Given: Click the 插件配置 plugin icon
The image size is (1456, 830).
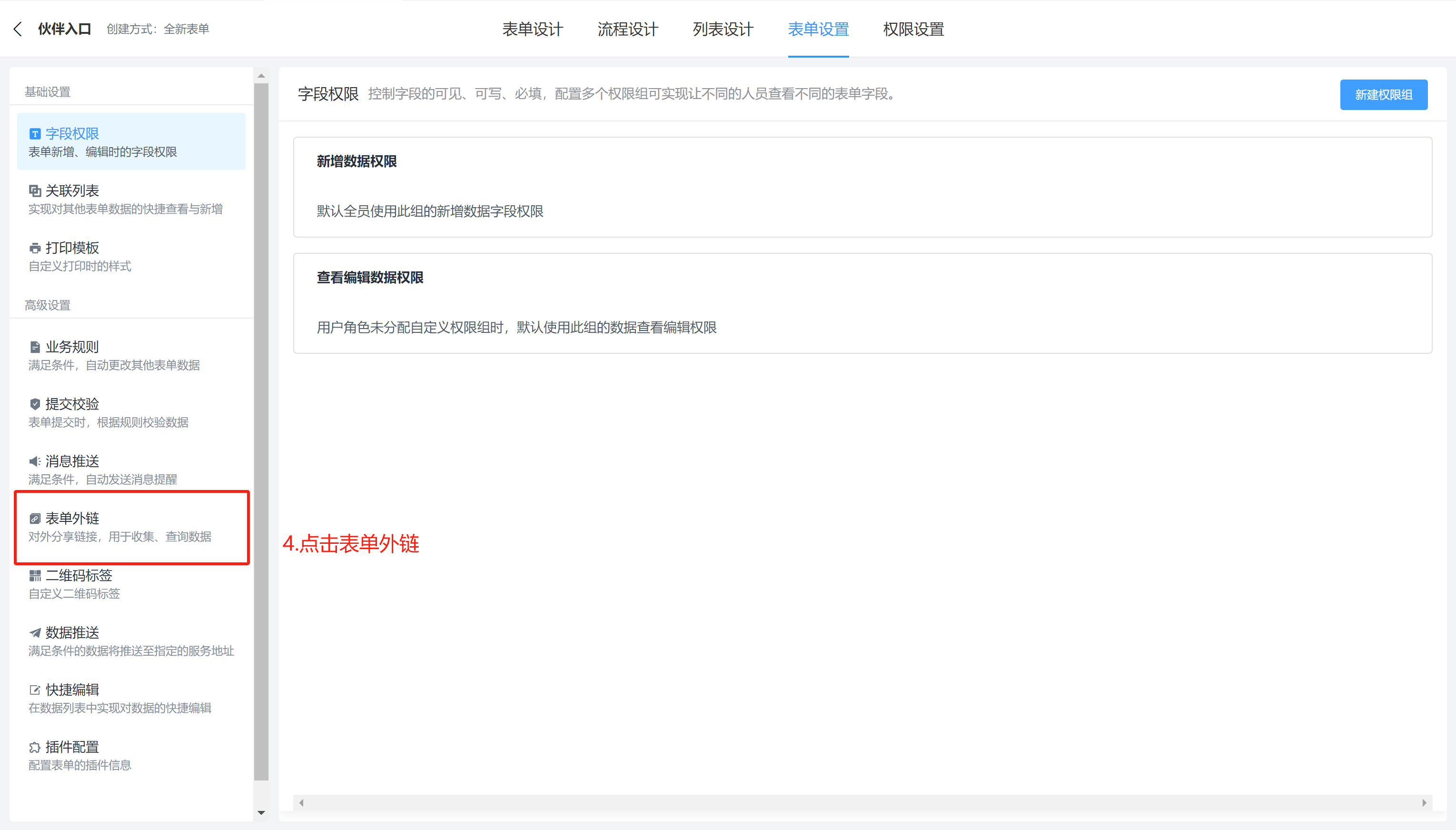Looking at the screenshot, I should 35,747.
